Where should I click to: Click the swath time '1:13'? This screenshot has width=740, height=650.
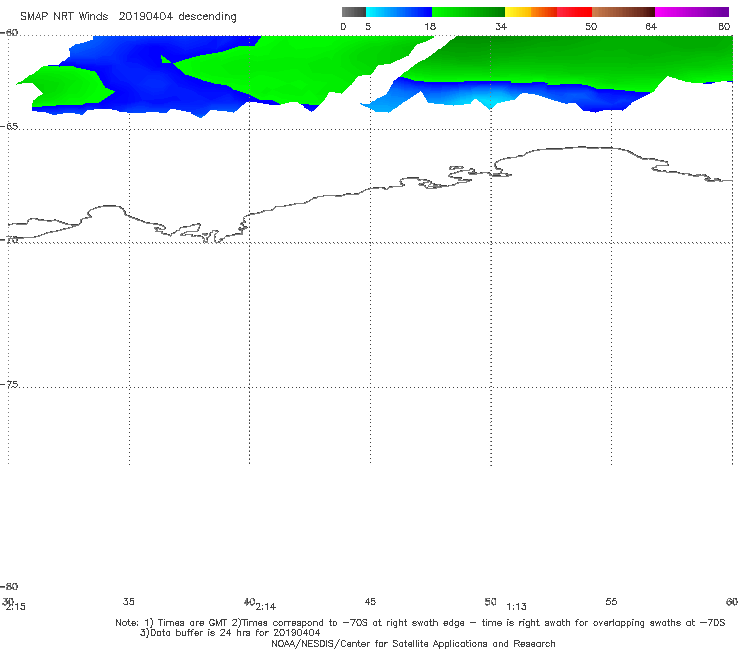(516, 607)
